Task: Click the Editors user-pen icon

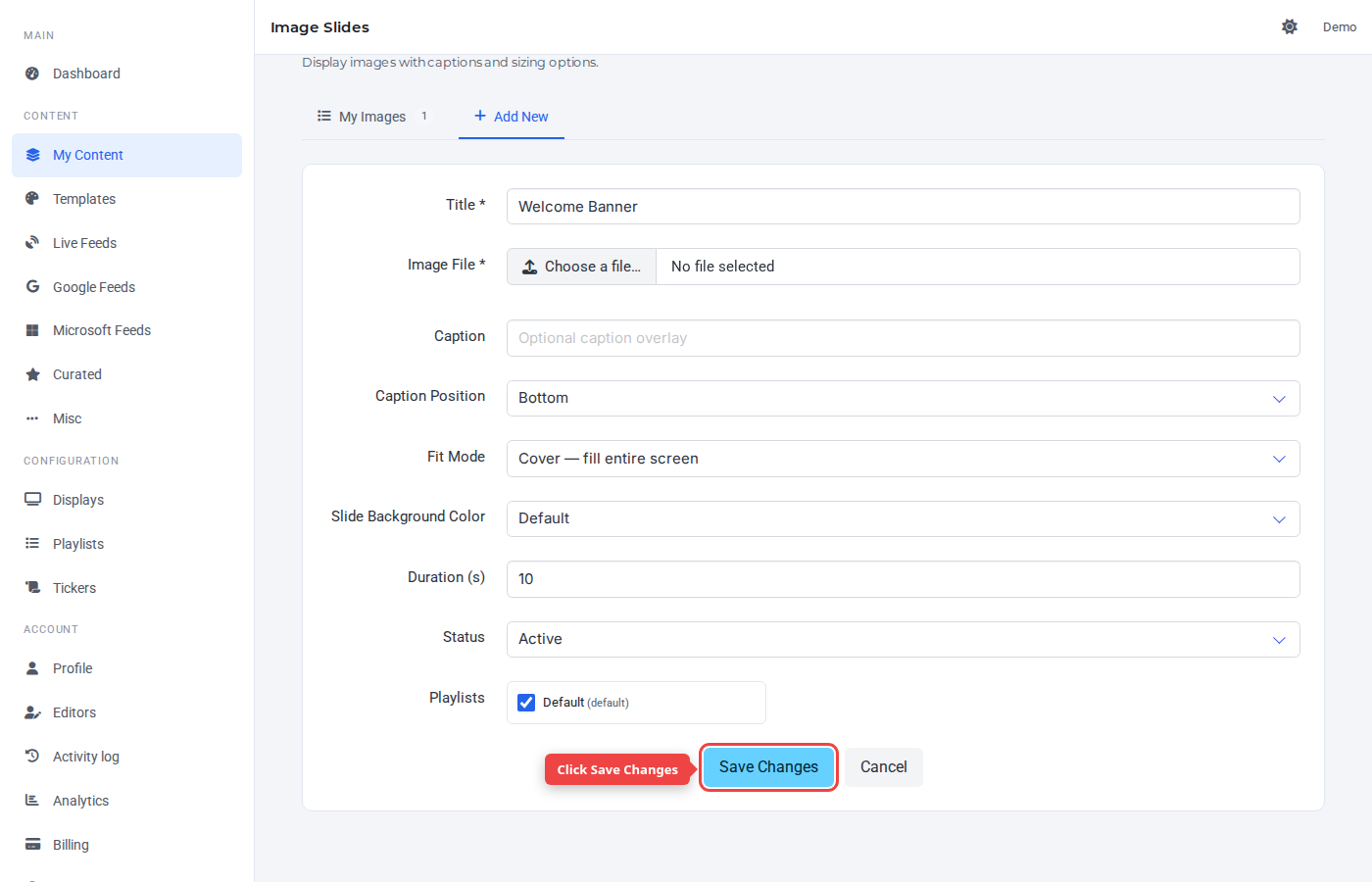Action: click(x=32, y=712)
